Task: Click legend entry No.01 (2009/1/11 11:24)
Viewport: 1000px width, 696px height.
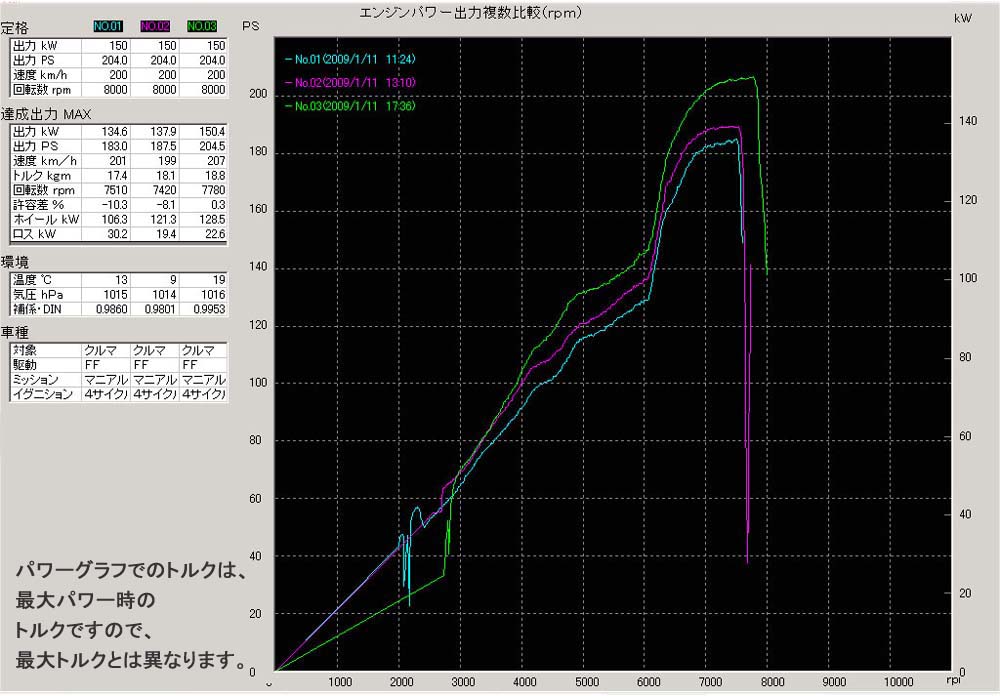Action: pyautogui.click(x=352, y=59)
